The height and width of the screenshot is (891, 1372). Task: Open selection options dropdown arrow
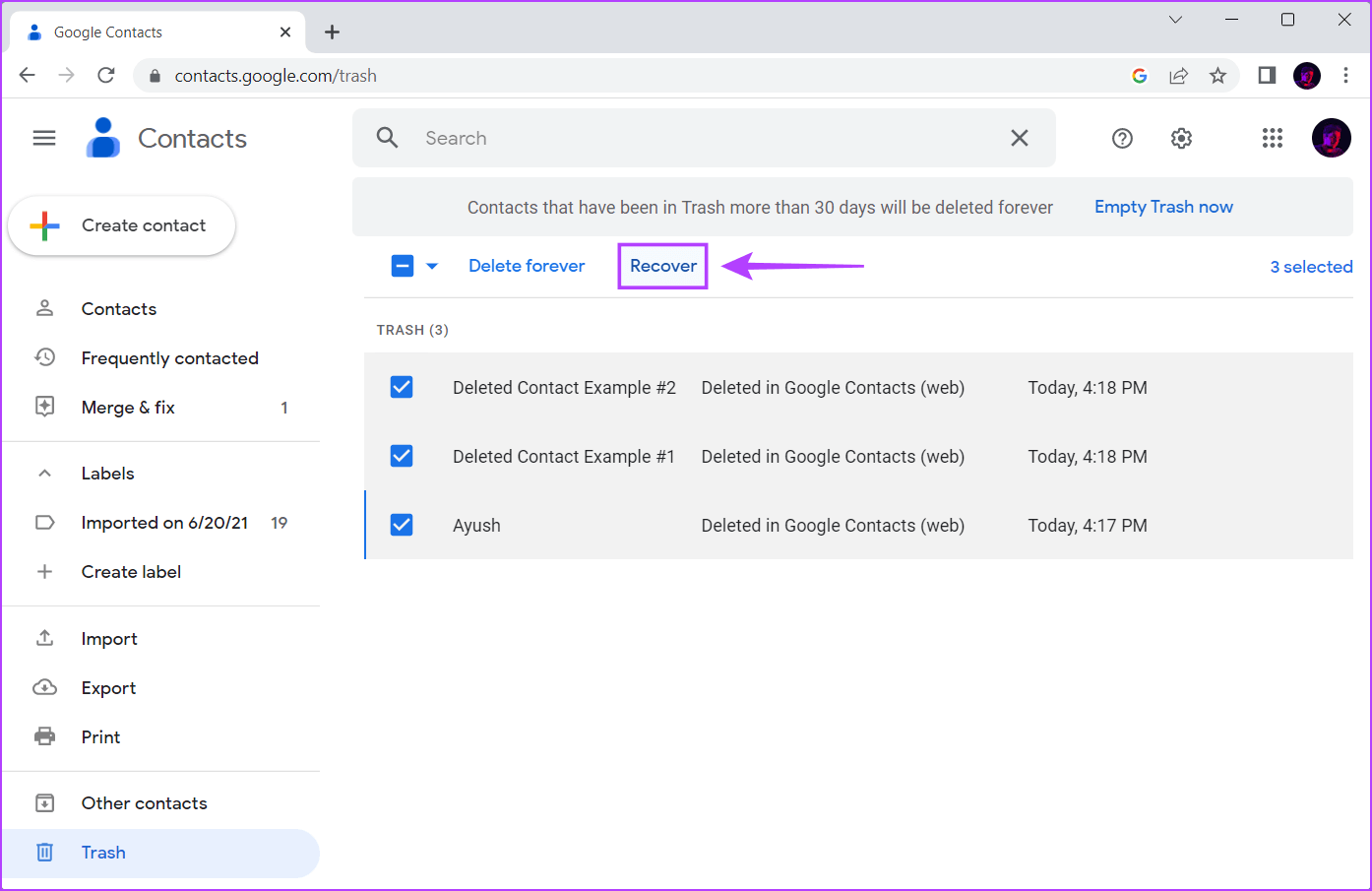432,266
